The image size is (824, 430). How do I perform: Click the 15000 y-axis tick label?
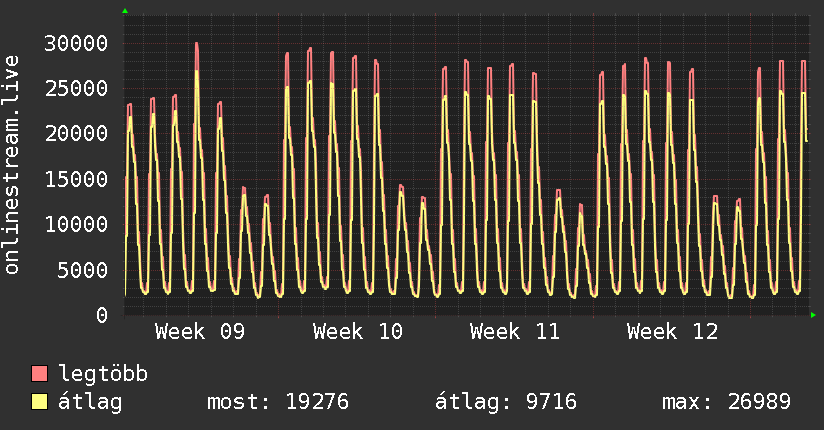coord(76,179)
